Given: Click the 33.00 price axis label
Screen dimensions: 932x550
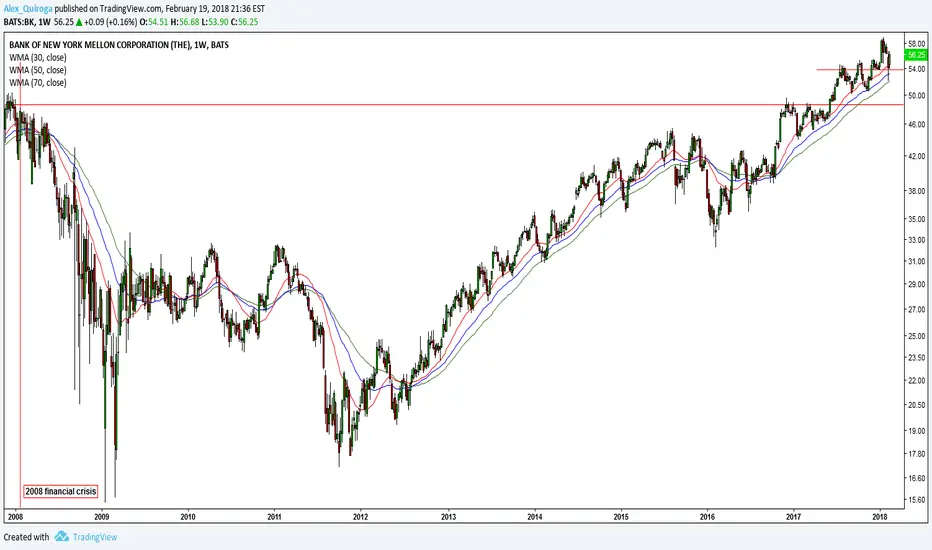Looking at the screenshot, I should pos(917,240).
